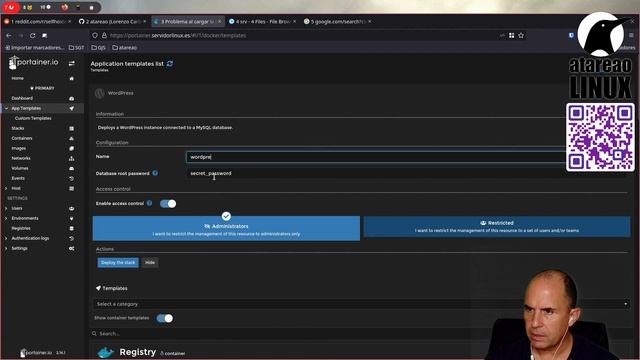Select the Restricted access option
Image resolution: width=640 pixels, height=360 pixels.
coord(497,227)
